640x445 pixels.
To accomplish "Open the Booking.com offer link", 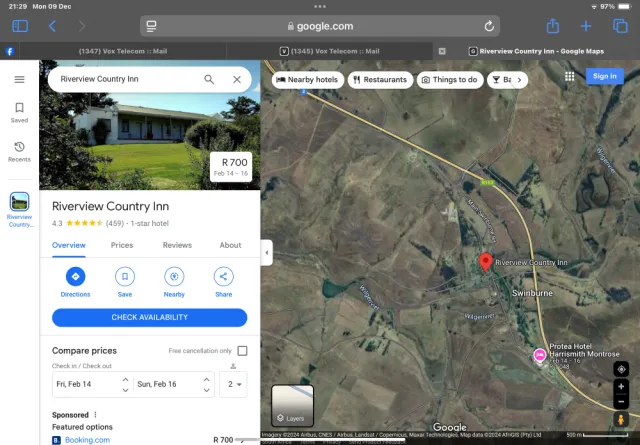I will [87, 440].
